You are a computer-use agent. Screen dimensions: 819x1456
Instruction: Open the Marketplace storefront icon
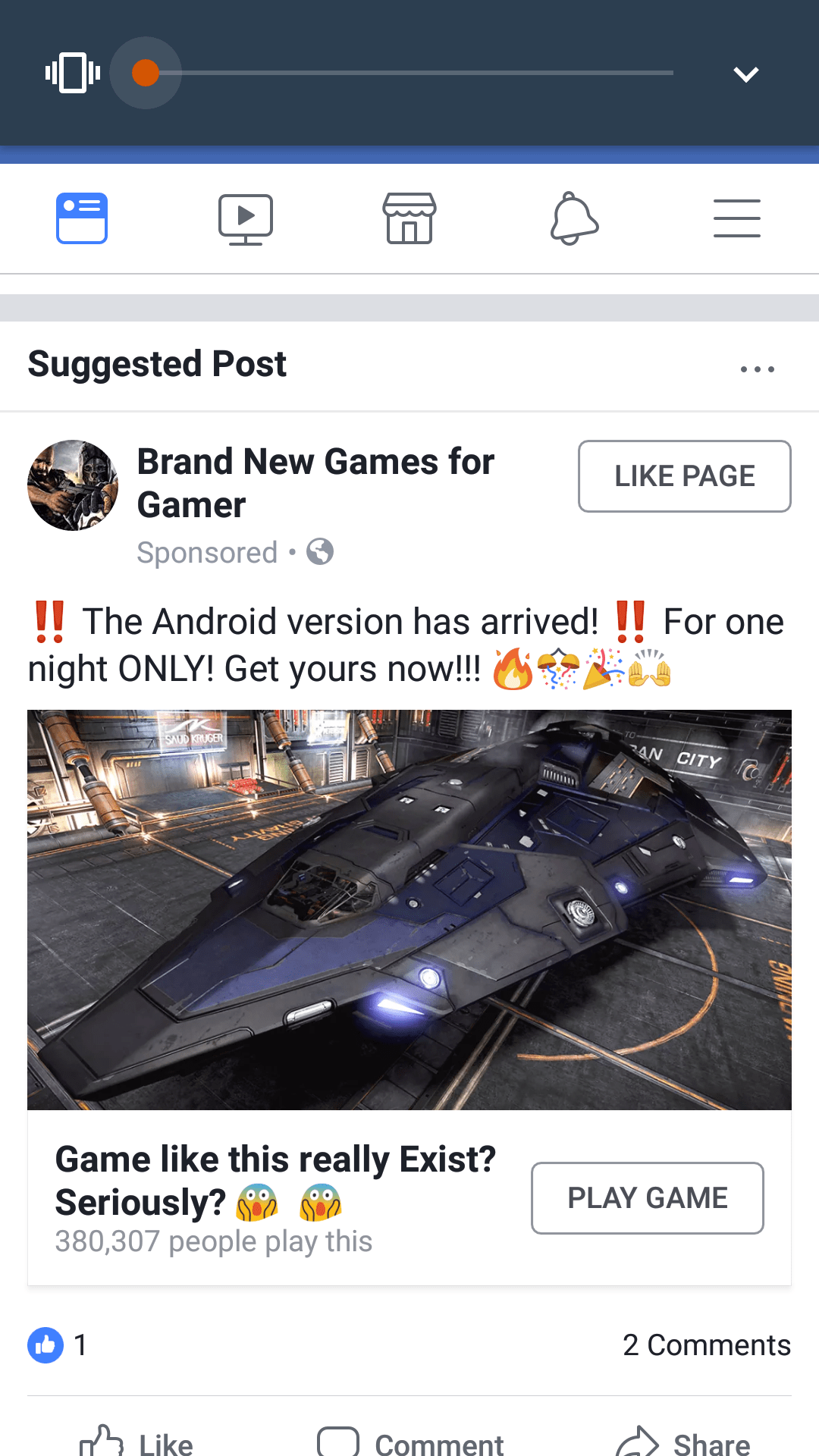coord(409,218)
